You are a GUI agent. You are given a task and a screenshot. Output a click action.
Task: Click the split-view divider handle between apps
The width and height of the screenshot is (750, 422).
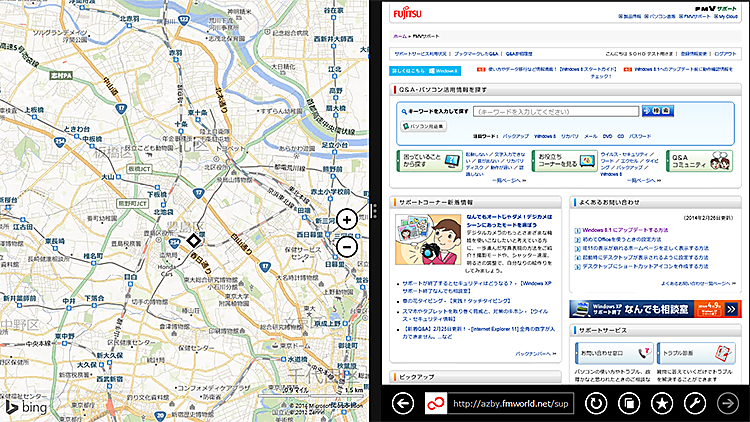click(375, 211)
